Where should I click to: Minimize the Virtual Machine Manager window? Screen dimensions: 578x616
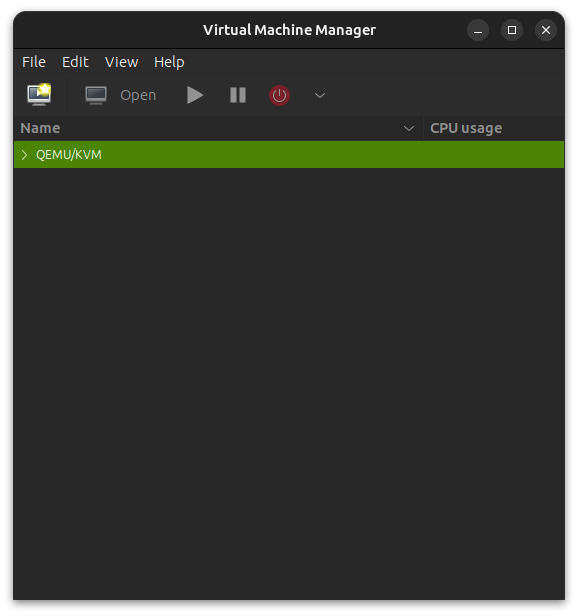[x=478, y=30]
